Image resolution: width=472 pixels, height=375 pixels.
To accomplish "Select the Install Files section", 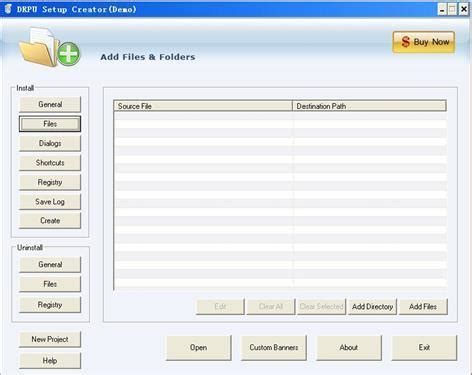I will point(50,124).
